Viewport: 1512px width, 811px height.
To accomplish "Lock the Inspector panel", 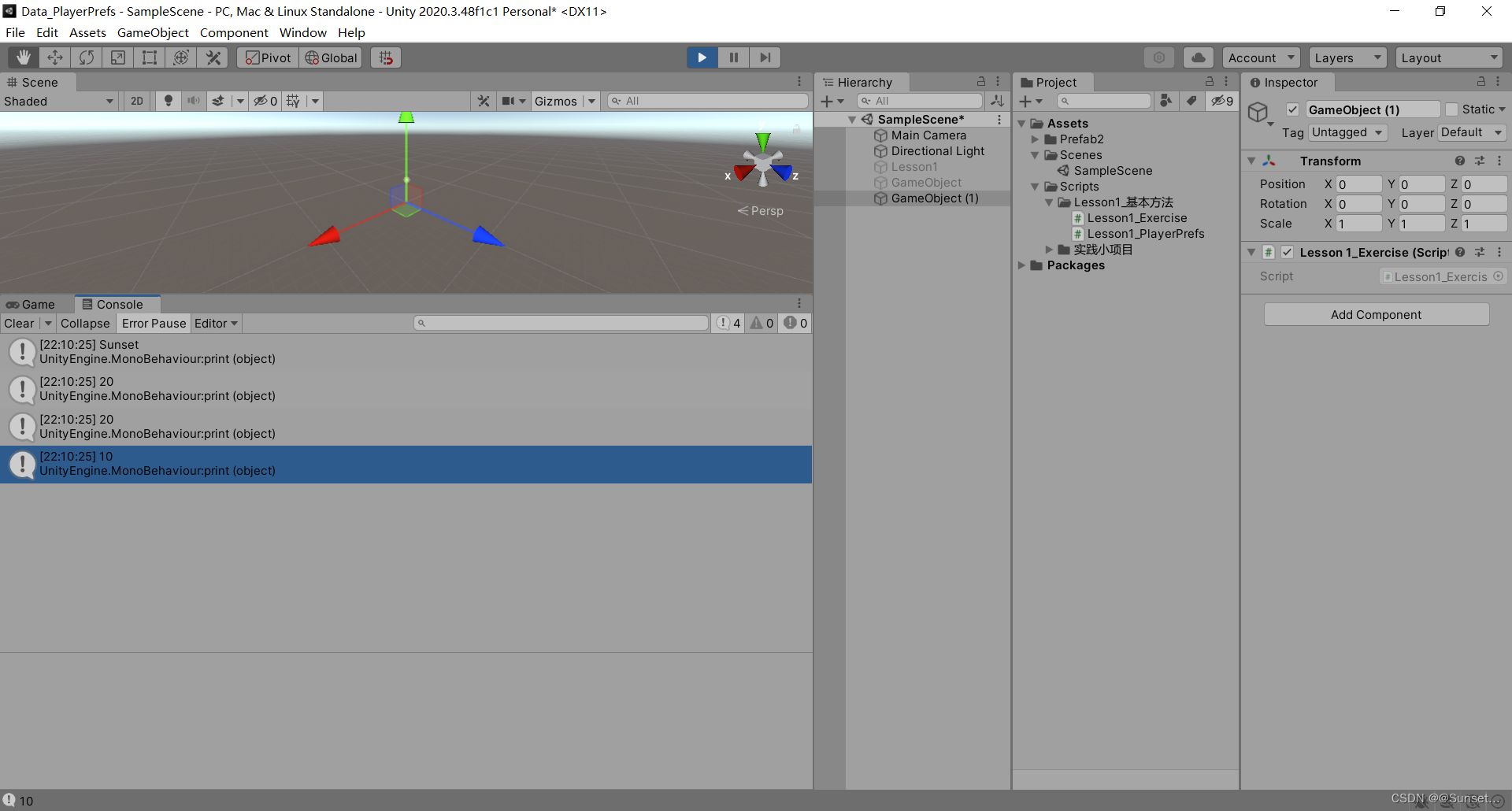I will point(1481,82).
